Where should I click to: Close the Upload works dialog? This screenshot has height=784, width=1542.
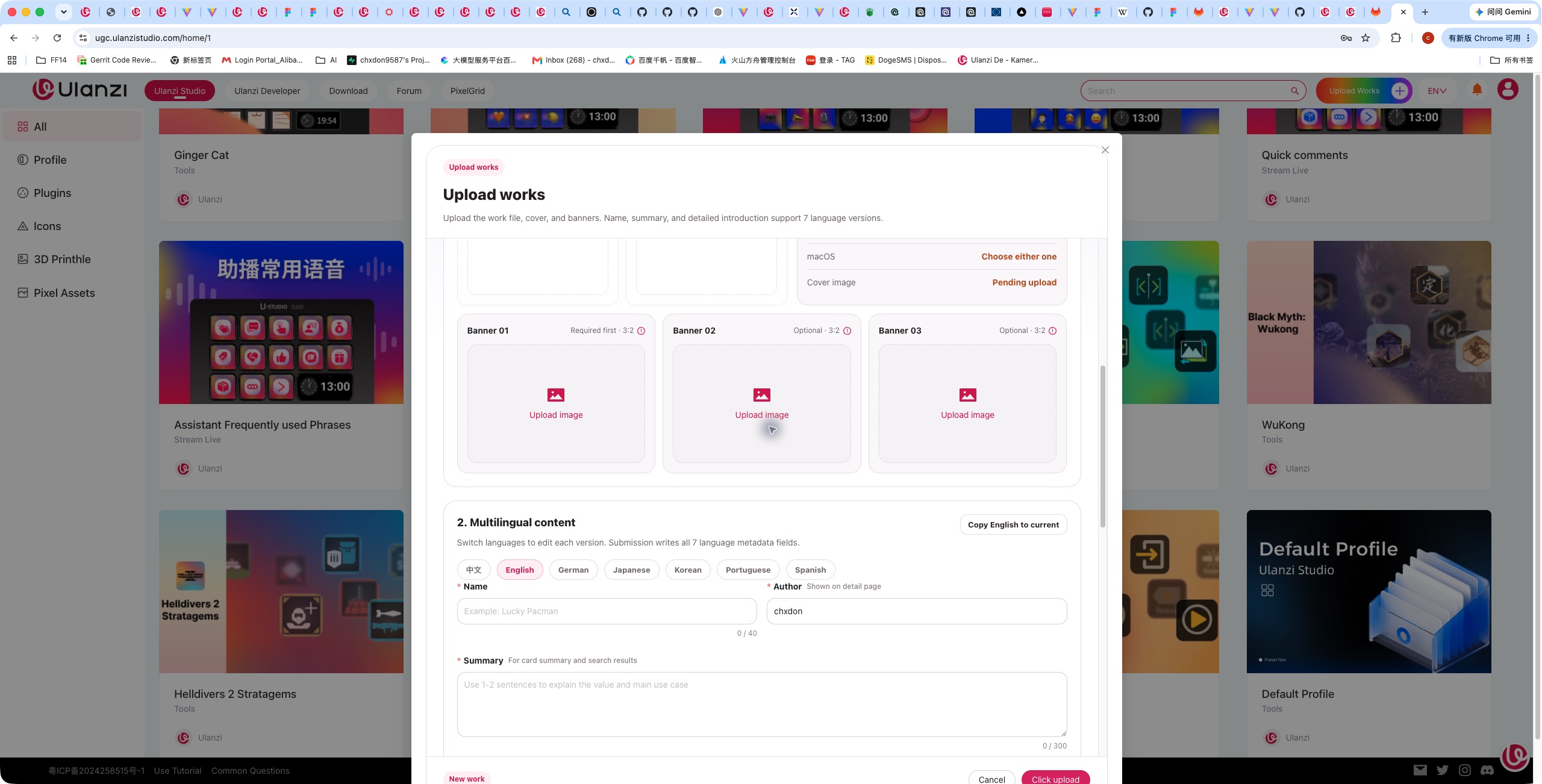pos(1105,150)
